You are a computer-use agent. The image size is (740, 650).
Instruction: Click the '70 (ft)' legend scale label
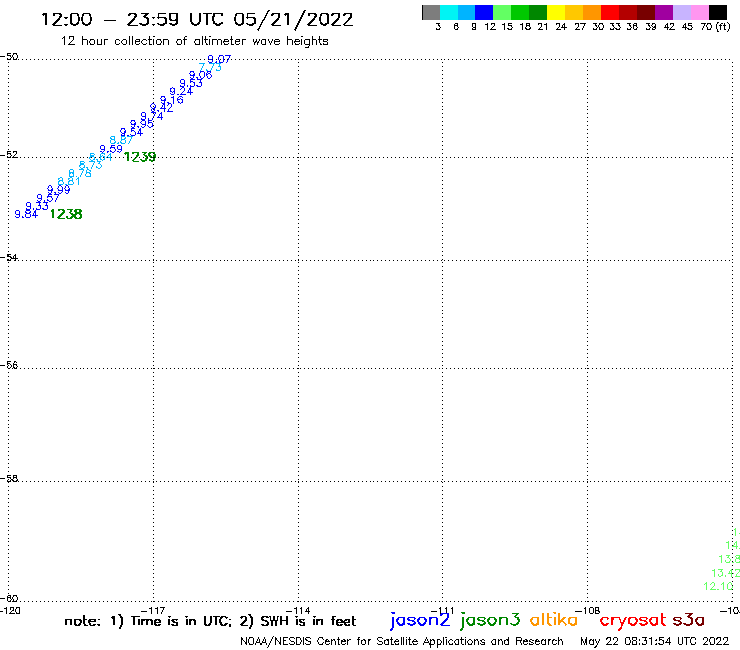(x=715, y=27)
